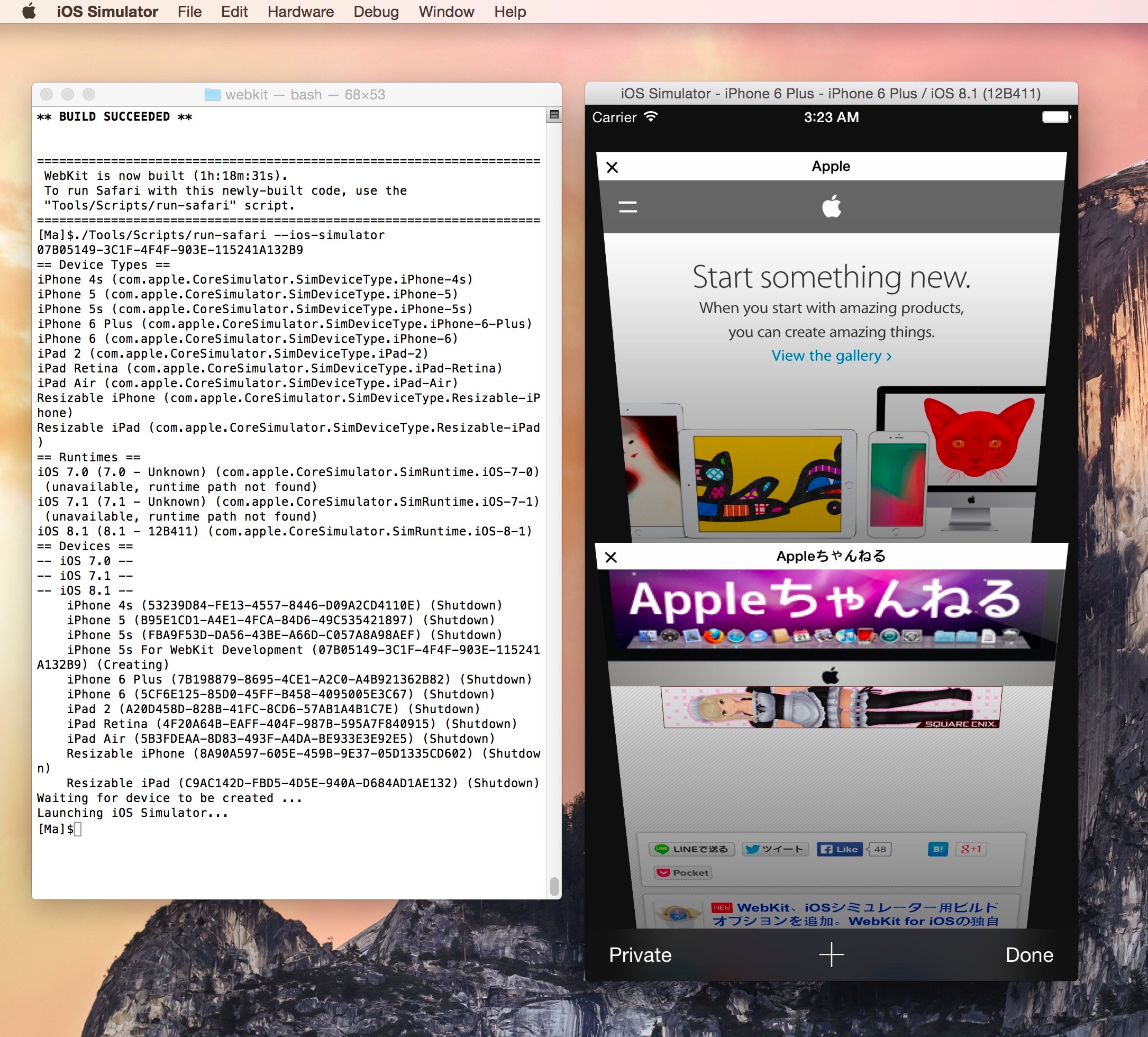This screenshot has height=1037, width=1148.
Task: Click the Twitter tweet share button
Action: (x=776, y=849)
